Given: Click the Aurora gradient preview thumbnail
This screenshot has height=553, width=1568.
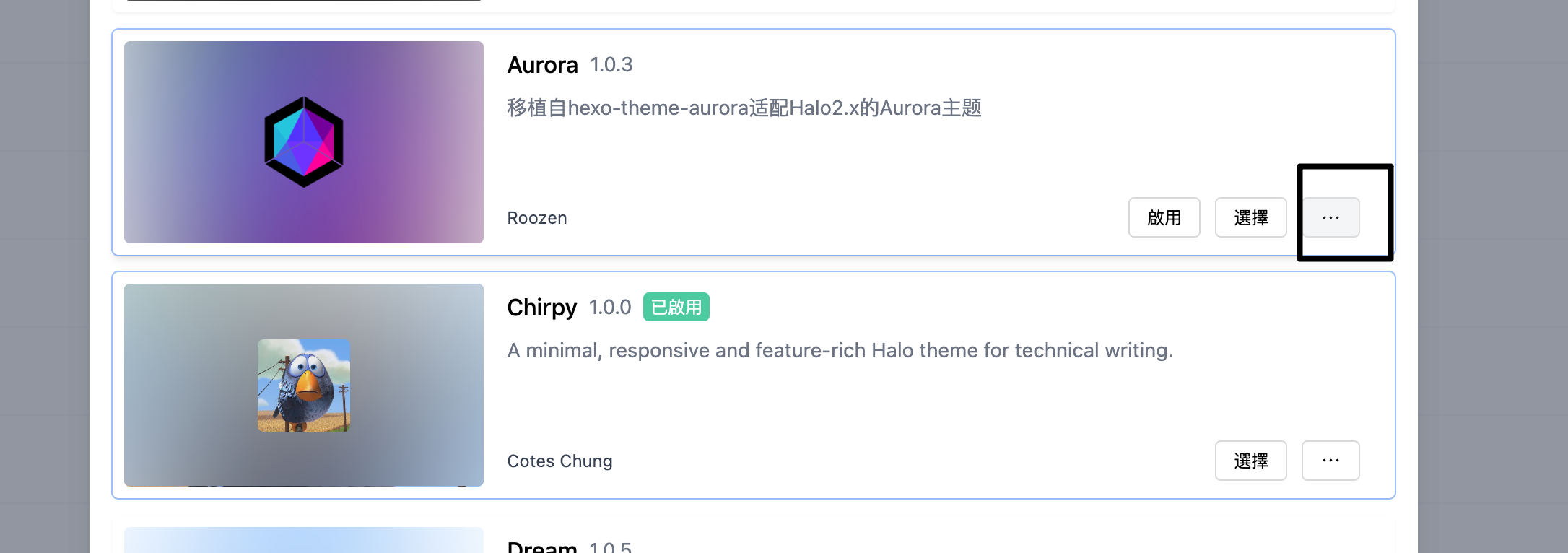Looking at the screenshot, I should tap(303, 141).
